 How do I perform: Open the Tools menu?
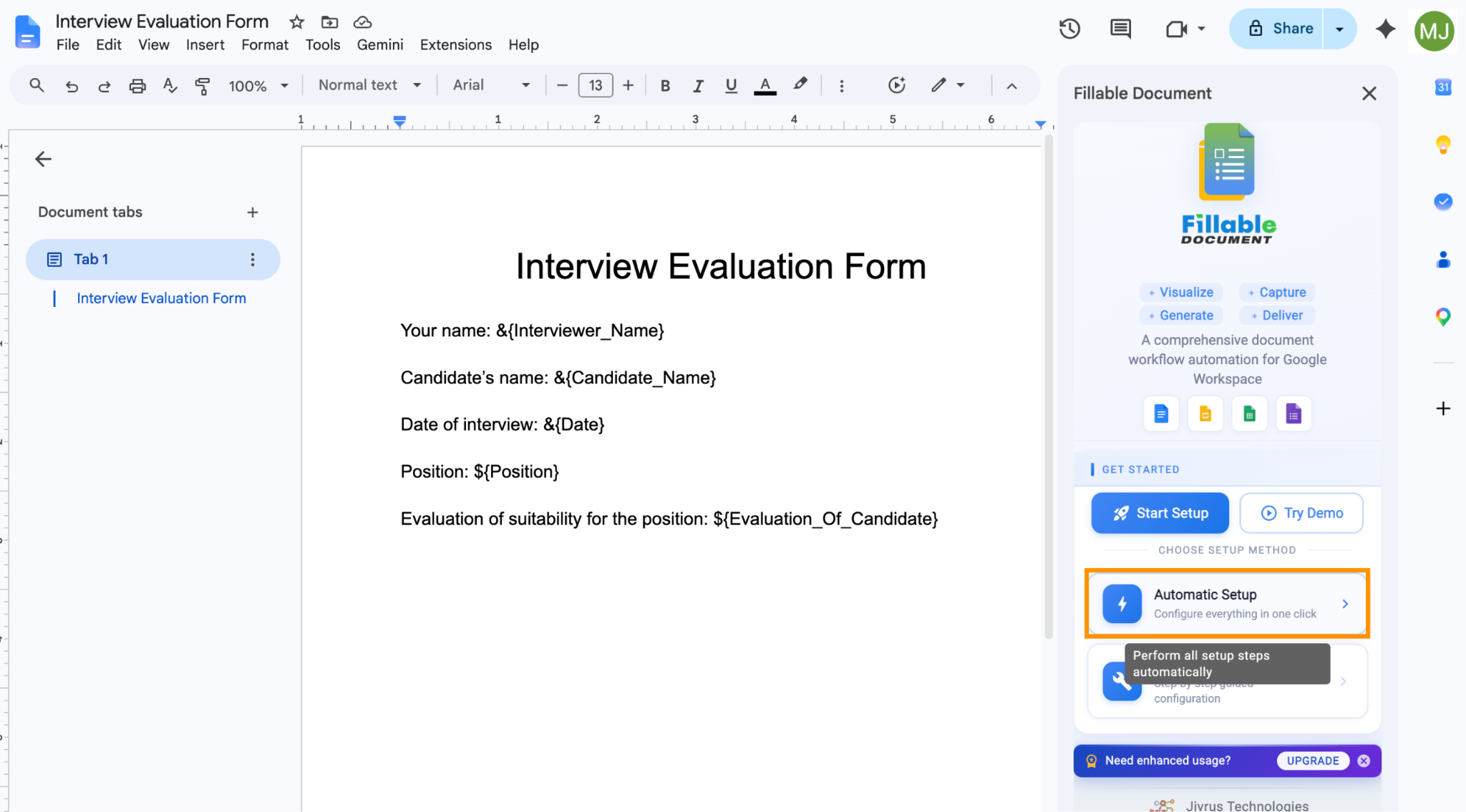pyautogui.click(x=323, y=44)
